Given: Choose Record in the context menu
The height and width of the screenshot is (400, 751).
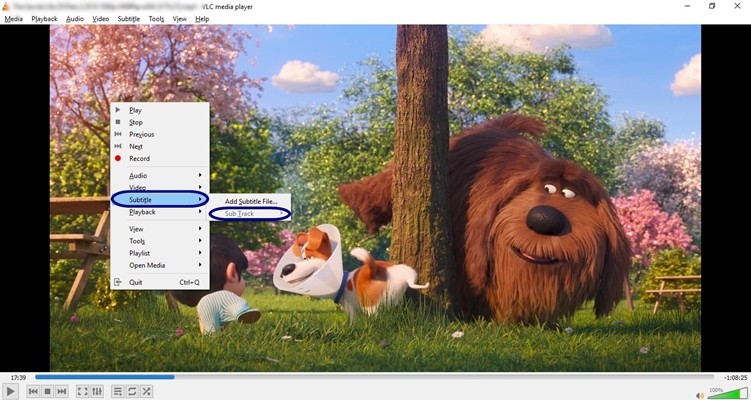Looking at the screenshot, I should 159,158.
